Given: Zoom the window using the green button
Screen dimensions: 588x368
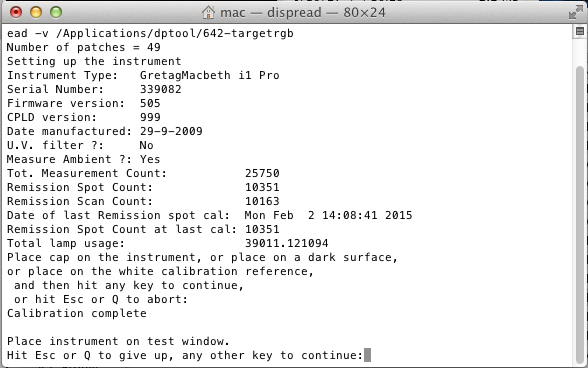Looking at the screenshot, I should click(x=56, y=12).
